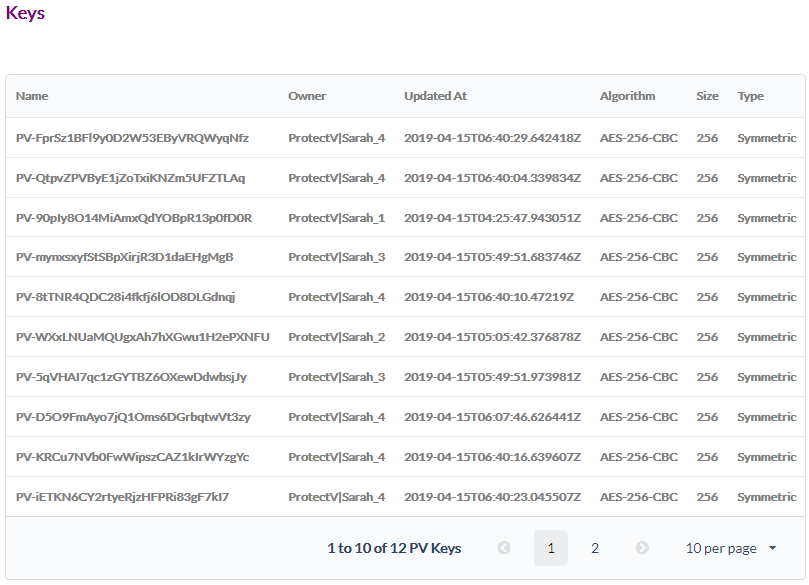Open key PV-WXxLNUaMQUgxAh7hXGwu1H2ePXNFU

tap(143, 337)
